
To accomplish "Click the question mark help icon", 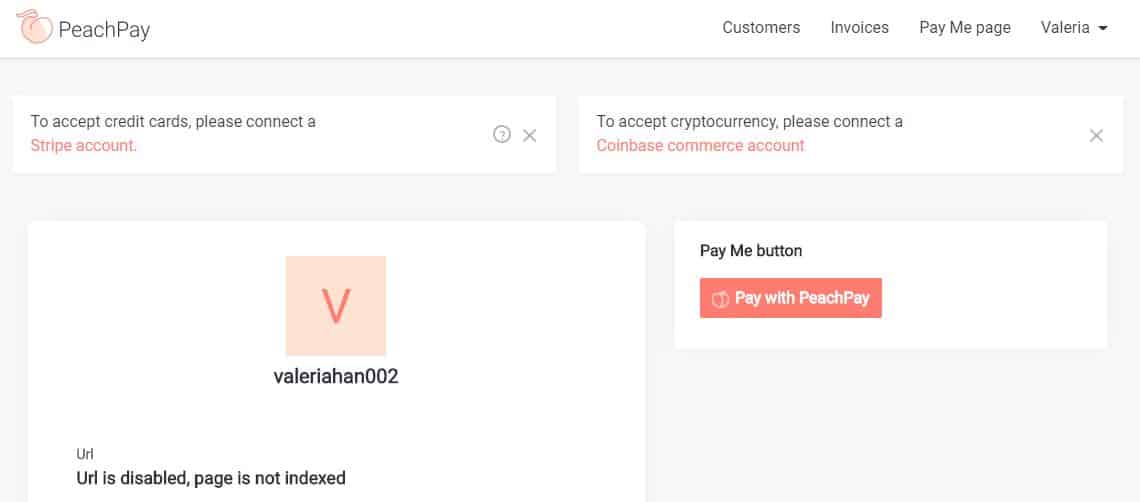I will pyautogui.click(x=502, y=135).
